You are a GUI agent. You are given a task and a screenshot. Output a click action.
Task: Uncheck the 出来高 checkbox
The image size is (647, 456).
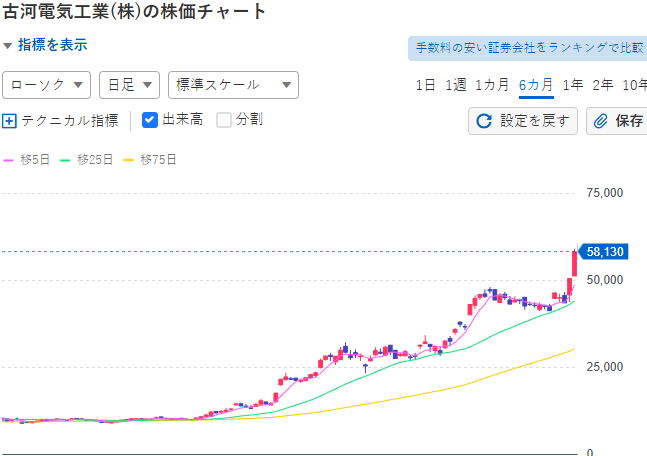[150, 120]
